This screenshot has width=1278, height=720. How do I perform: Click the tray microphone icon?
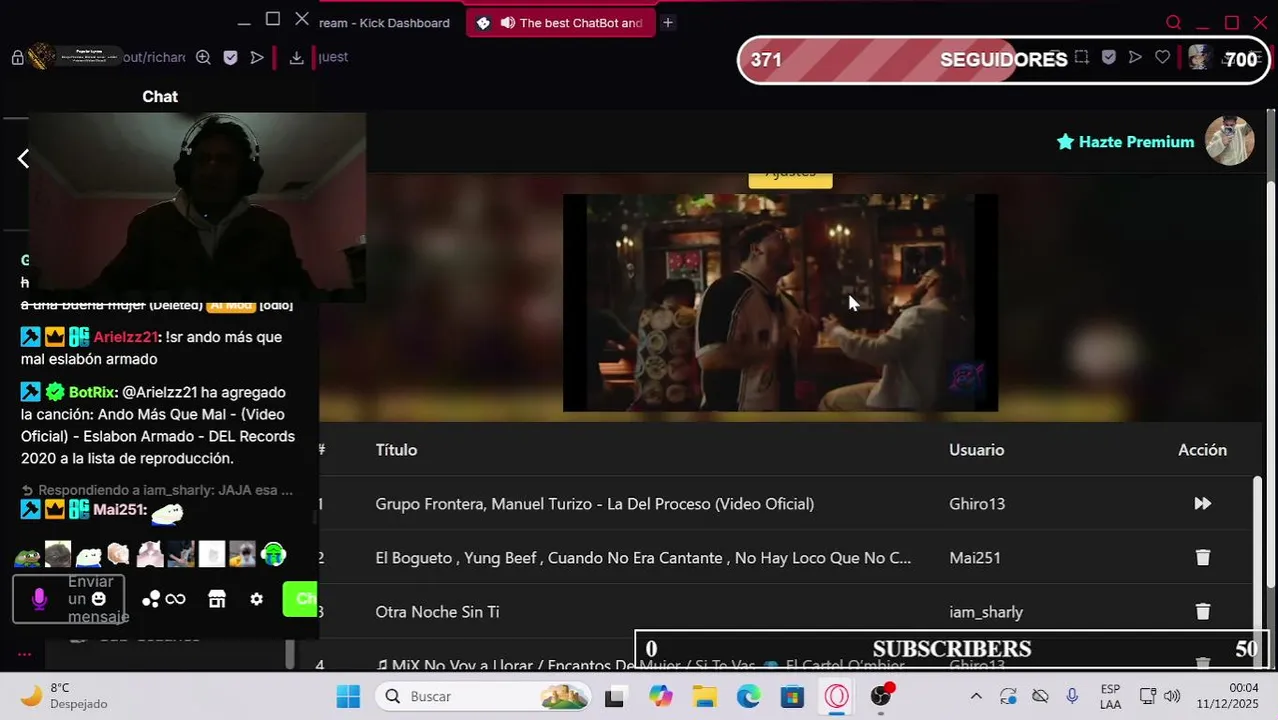point(1072,696)
